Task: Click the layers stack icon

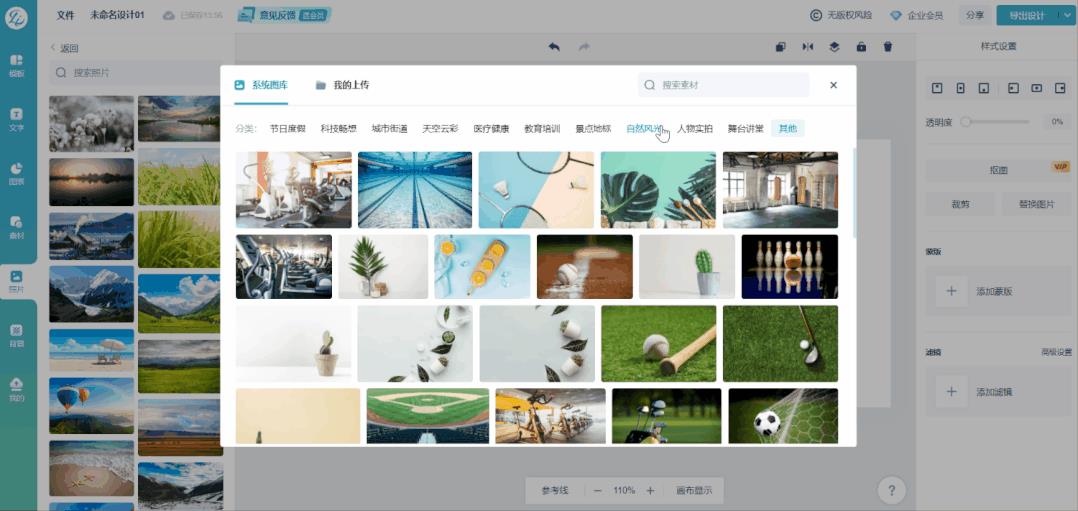Action: click(x=834, y=47)
